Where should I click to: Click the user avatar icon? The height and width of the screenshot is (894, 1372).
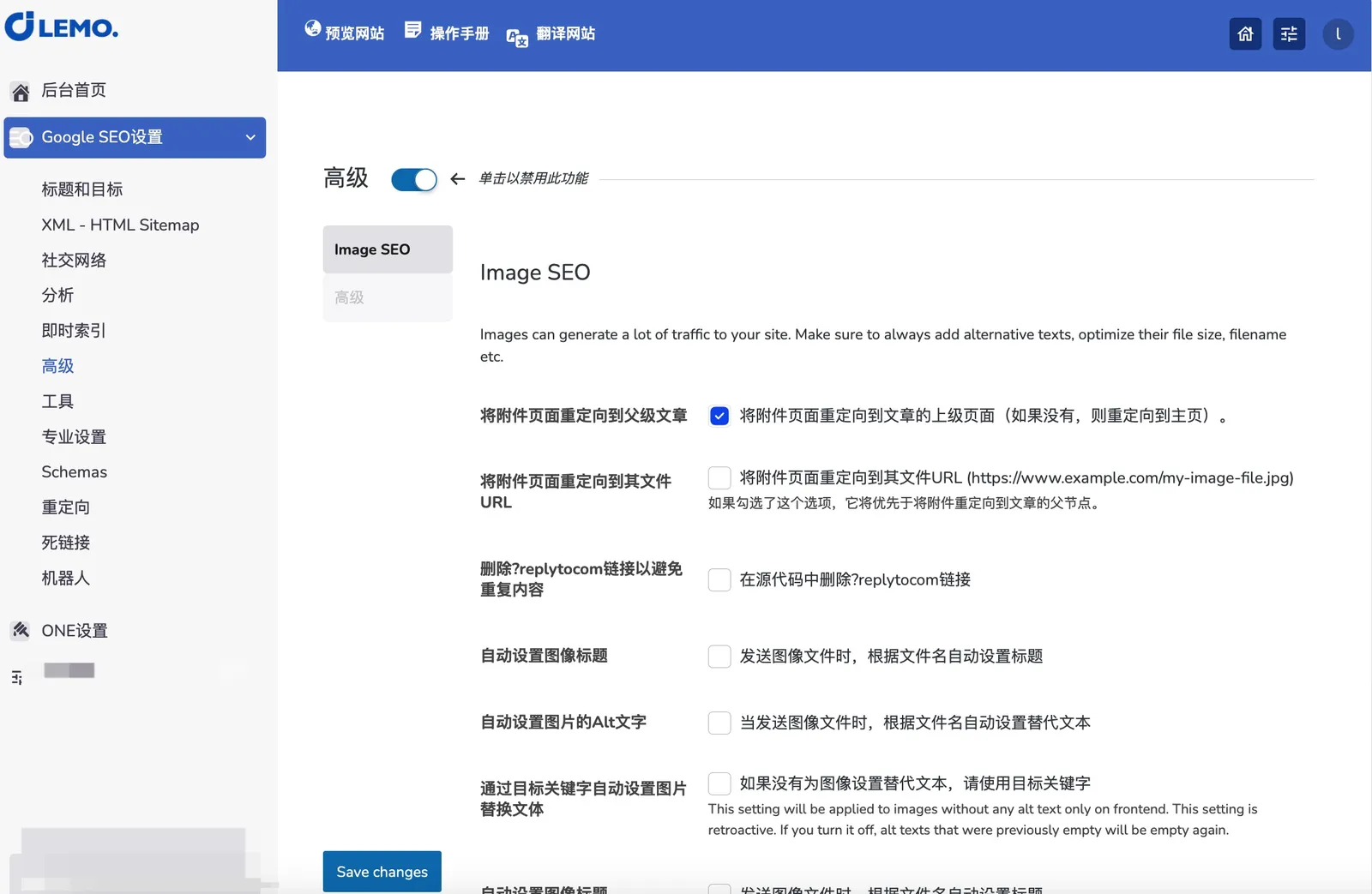coord(1338,34)
